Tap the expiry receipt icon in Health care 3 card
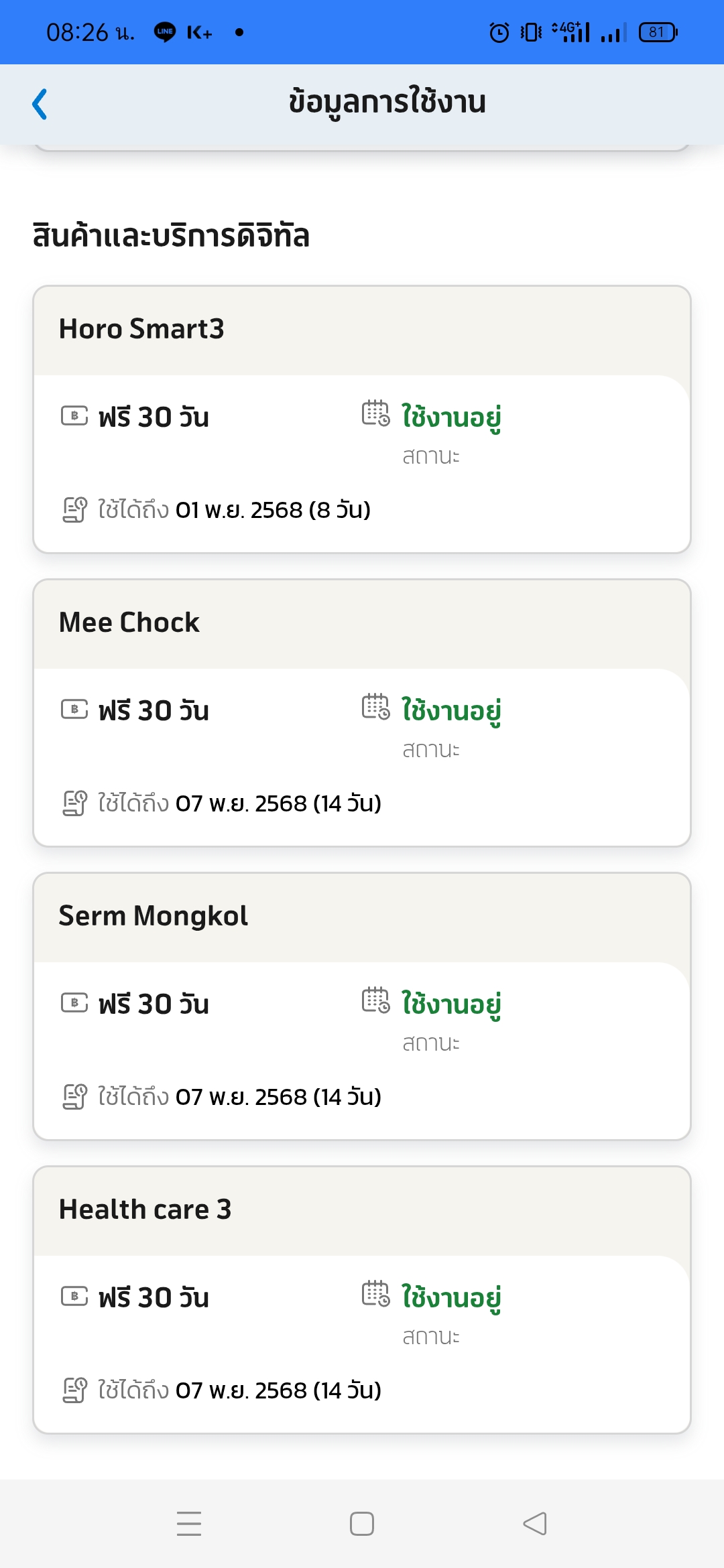724x1568 pixels. 74,1390
